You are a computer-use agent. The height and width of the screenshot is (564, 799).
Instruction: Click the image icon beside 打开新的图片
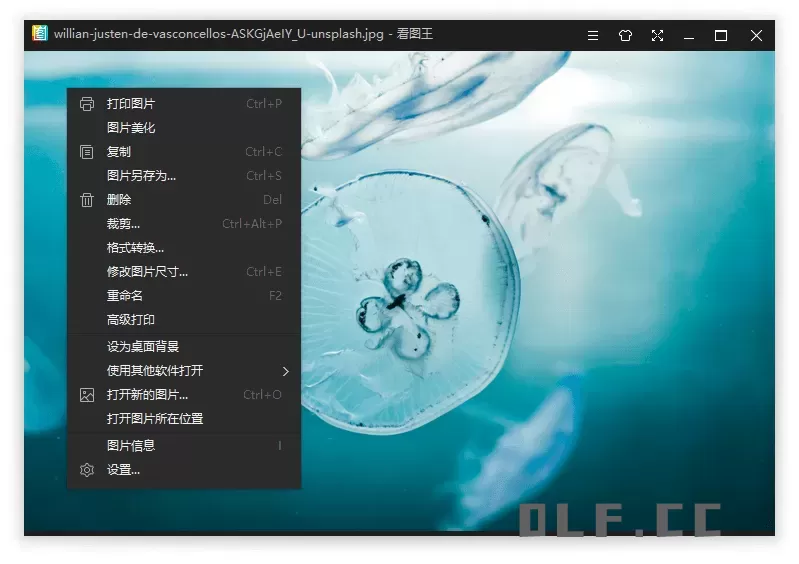click(87, 395)
